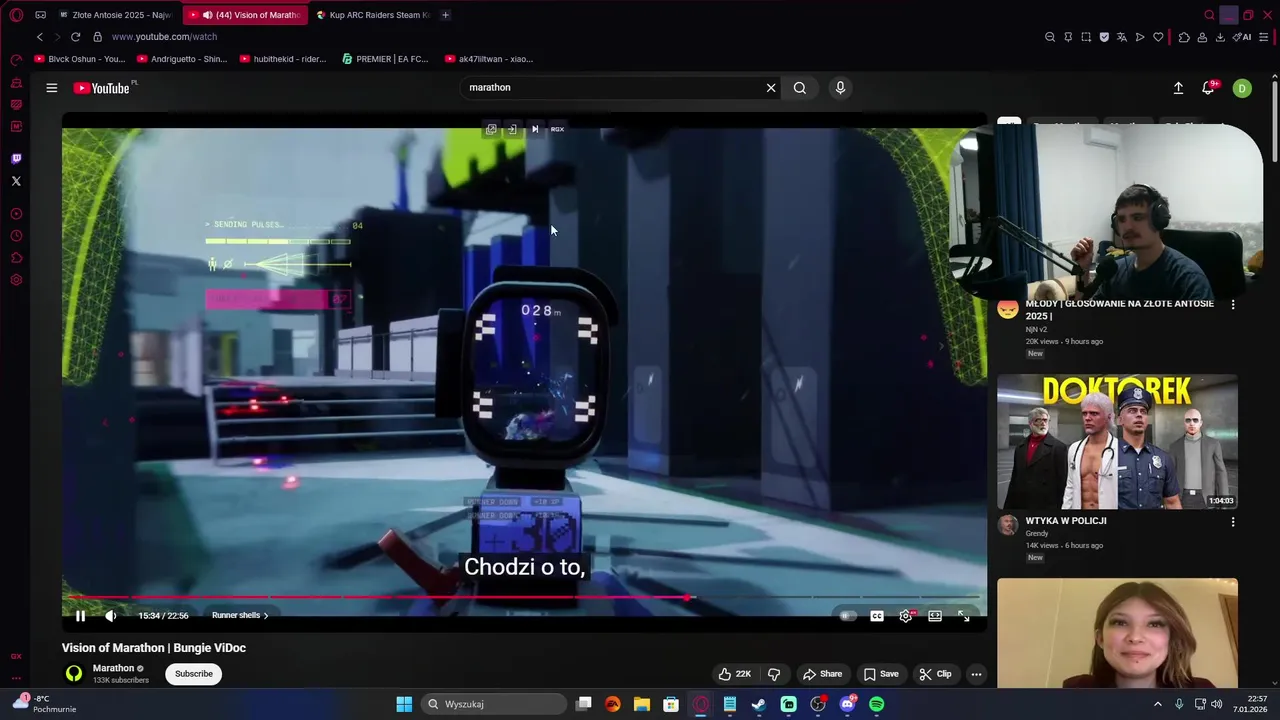Open the Marathon channel avatar
The width and height of the screenshot is (1280, 720).
pos(74,673)
